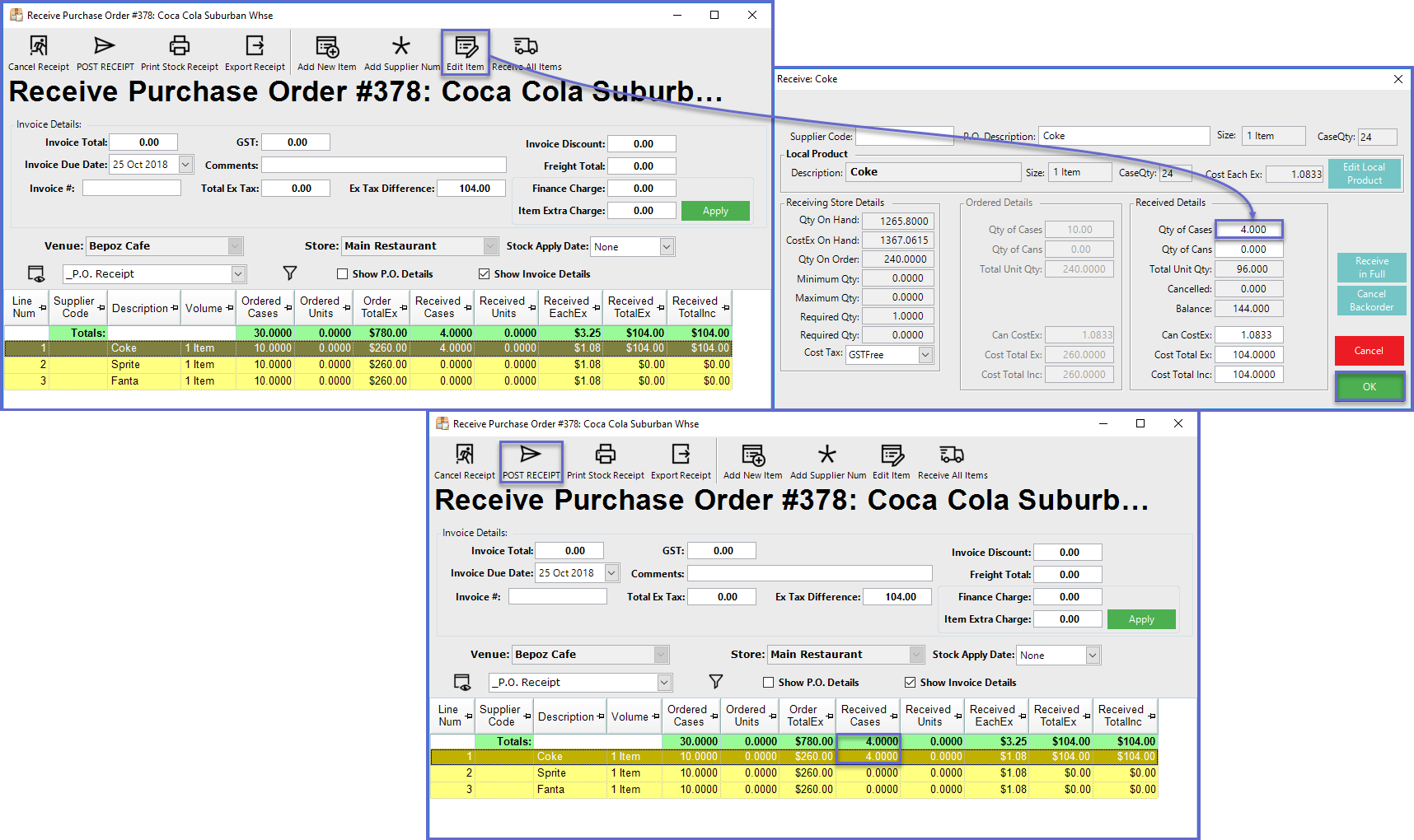Screen dimensions: 1414x840
Task: Click Apply button in bottom window
Action: [1141, 619]
